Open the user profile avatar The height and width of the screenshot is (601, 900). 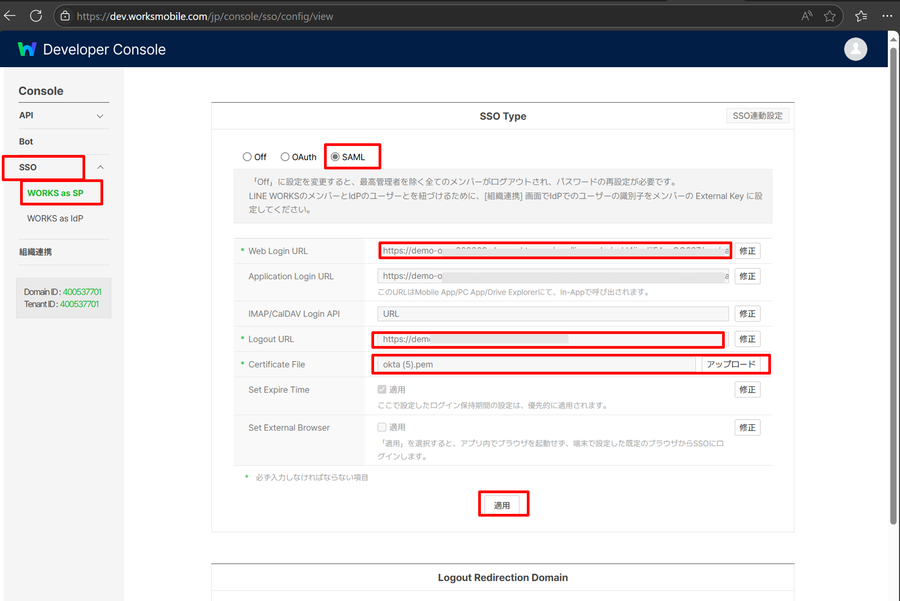(x=855, y=50)
